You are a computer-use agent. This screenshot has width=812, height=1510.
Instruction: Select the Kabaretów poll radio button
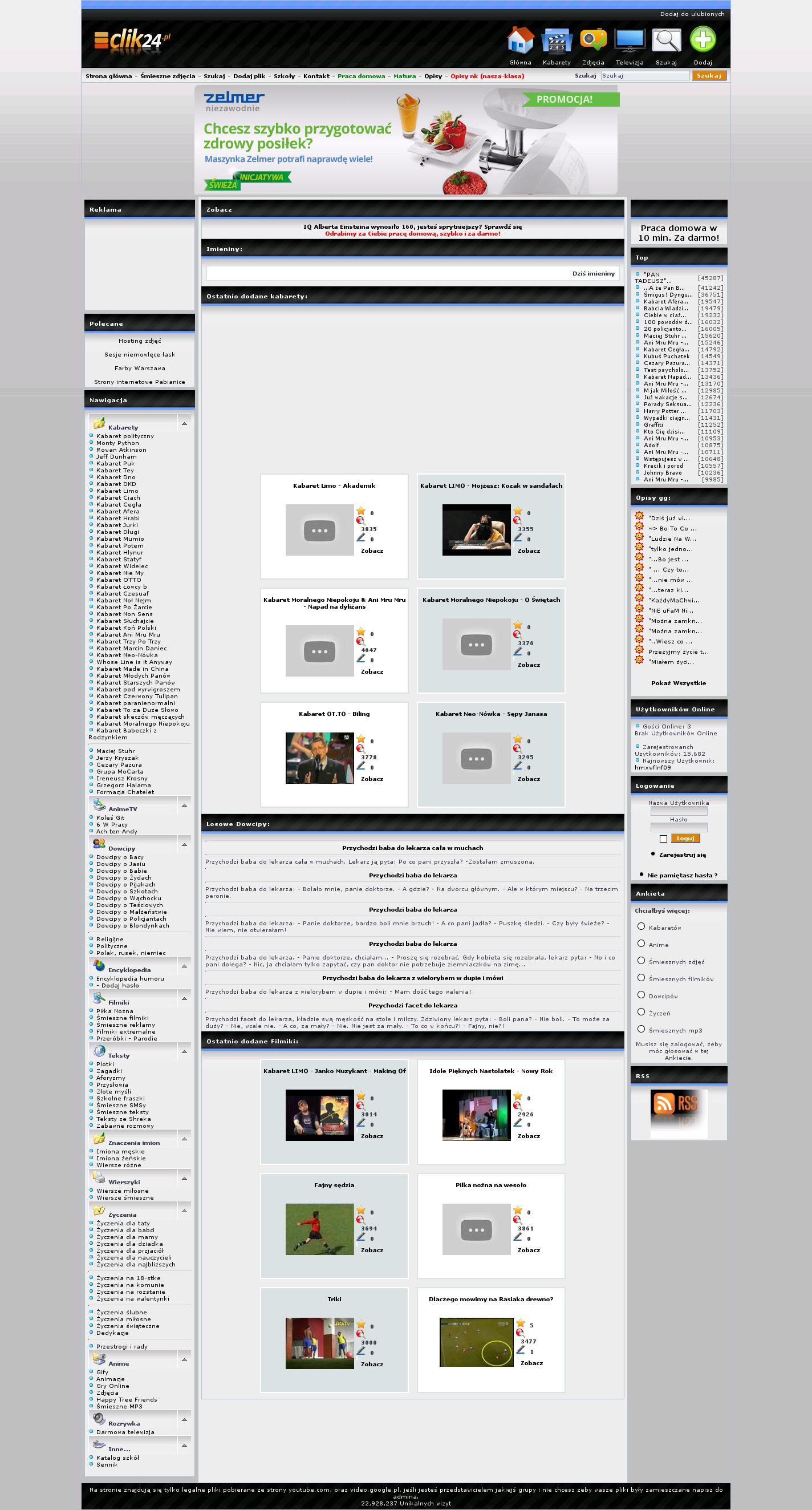(x=641, y=926)
